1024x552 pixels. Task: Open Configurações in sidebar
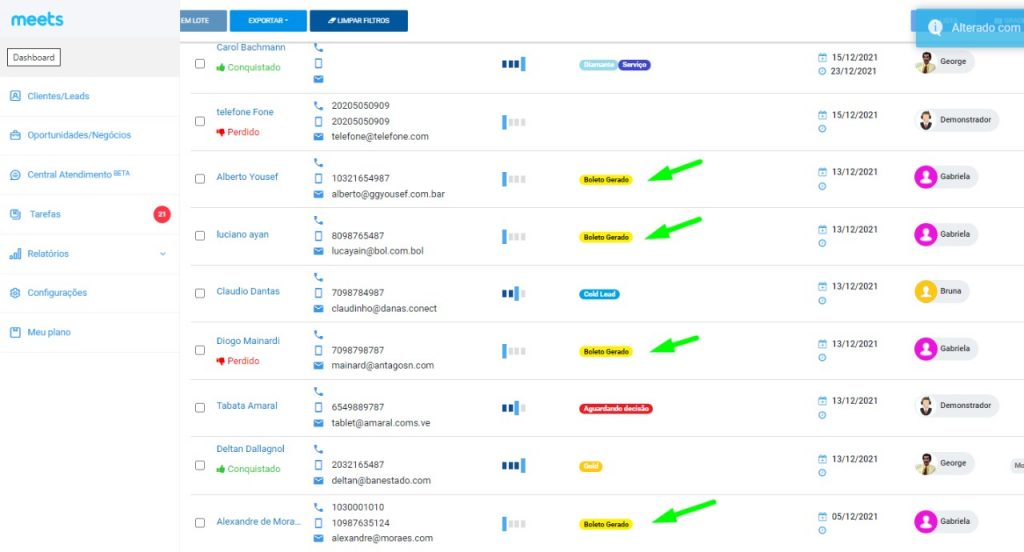pyautogui.click(x=57, y=293)
